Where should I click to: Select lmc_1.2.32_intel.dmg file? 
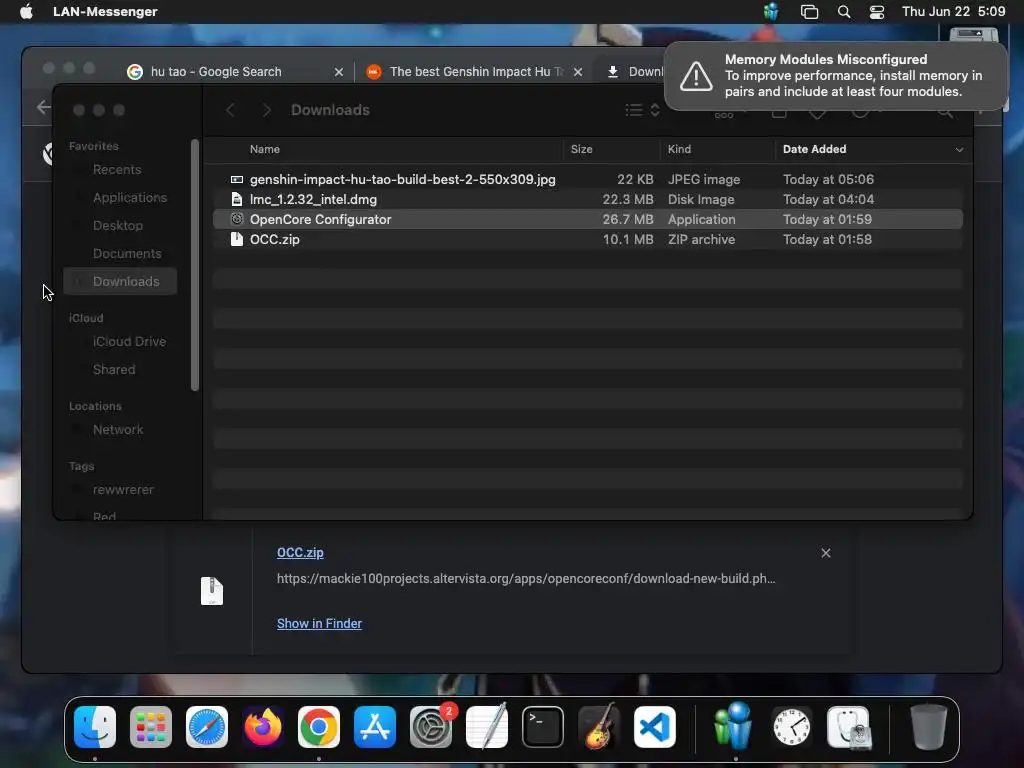coord(588,199)
